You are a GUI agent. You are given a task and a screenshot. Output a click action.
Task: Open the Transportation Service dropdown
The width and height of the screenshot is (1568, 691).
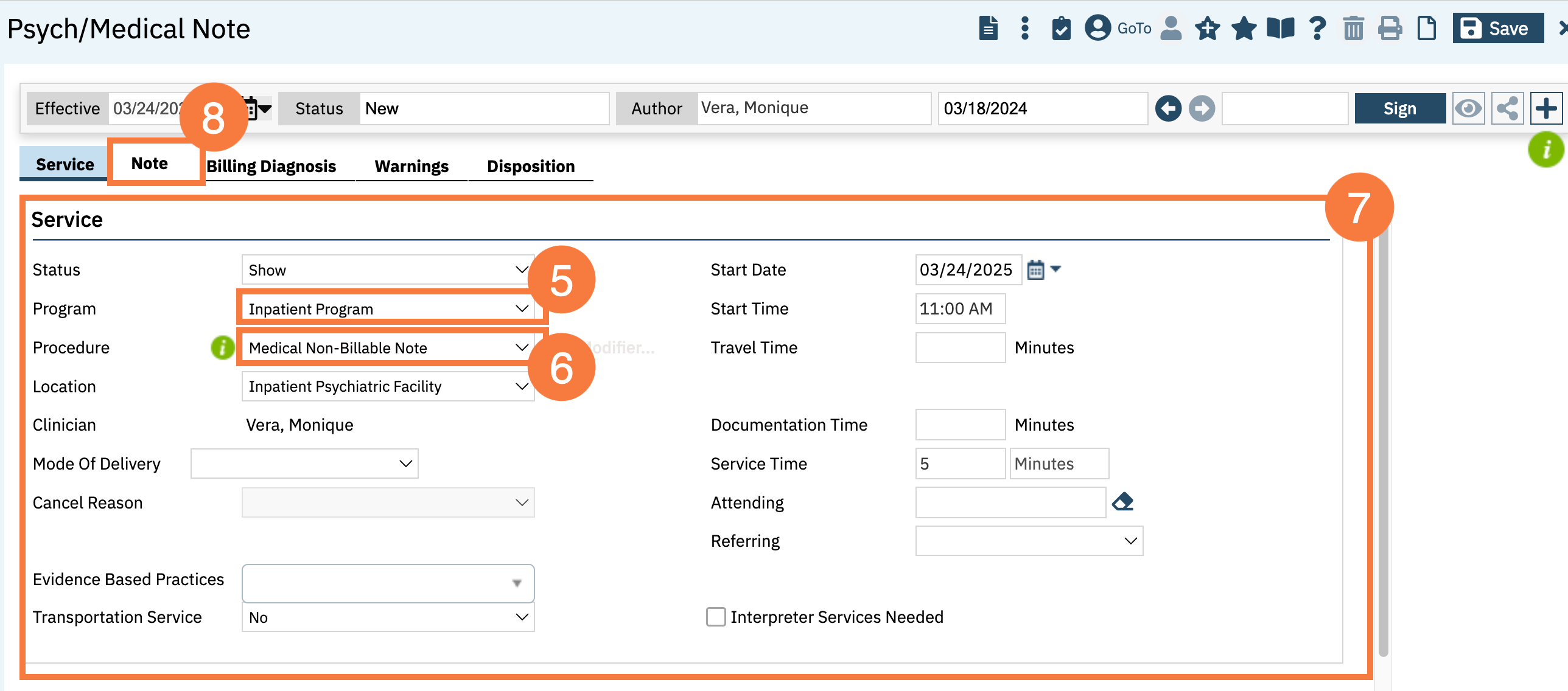[387, 617]
